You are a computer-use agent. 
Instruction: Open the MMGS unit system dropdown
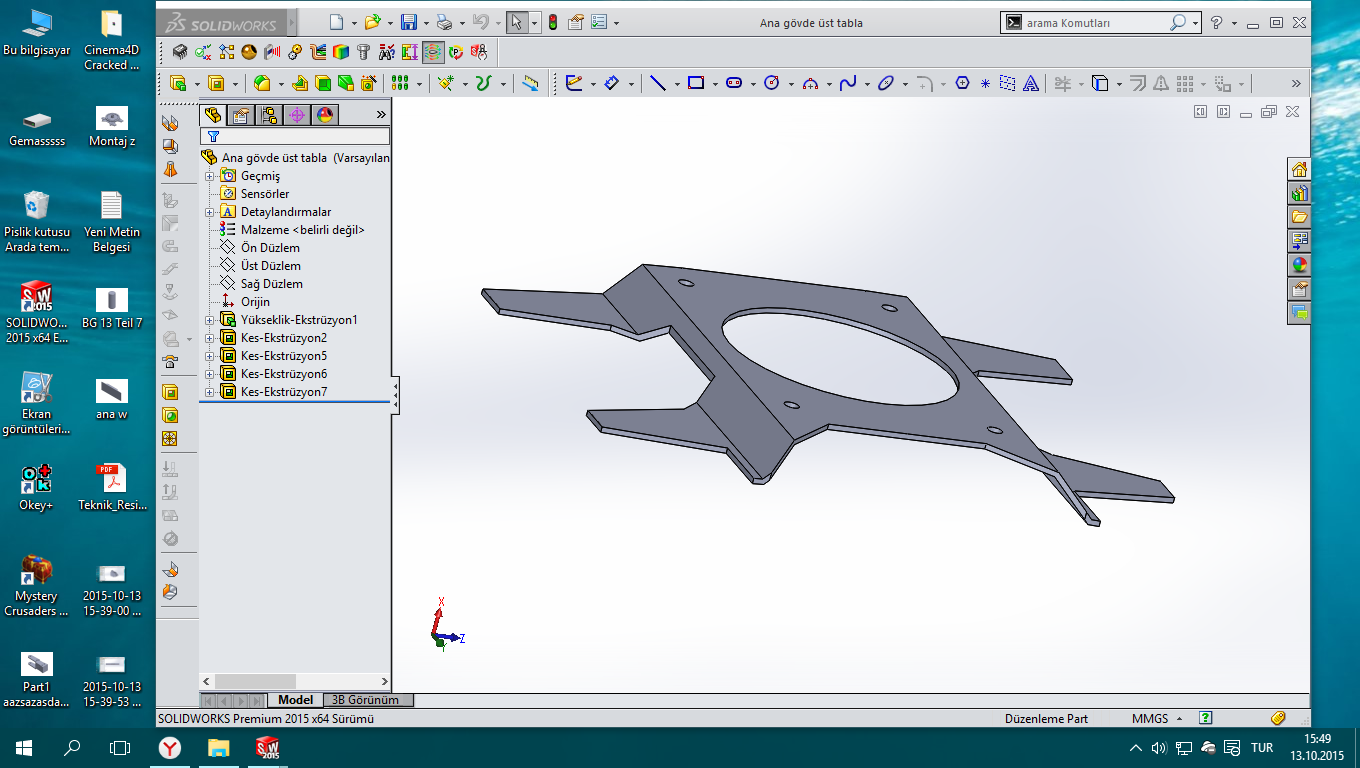click(x=1179, y=718)
